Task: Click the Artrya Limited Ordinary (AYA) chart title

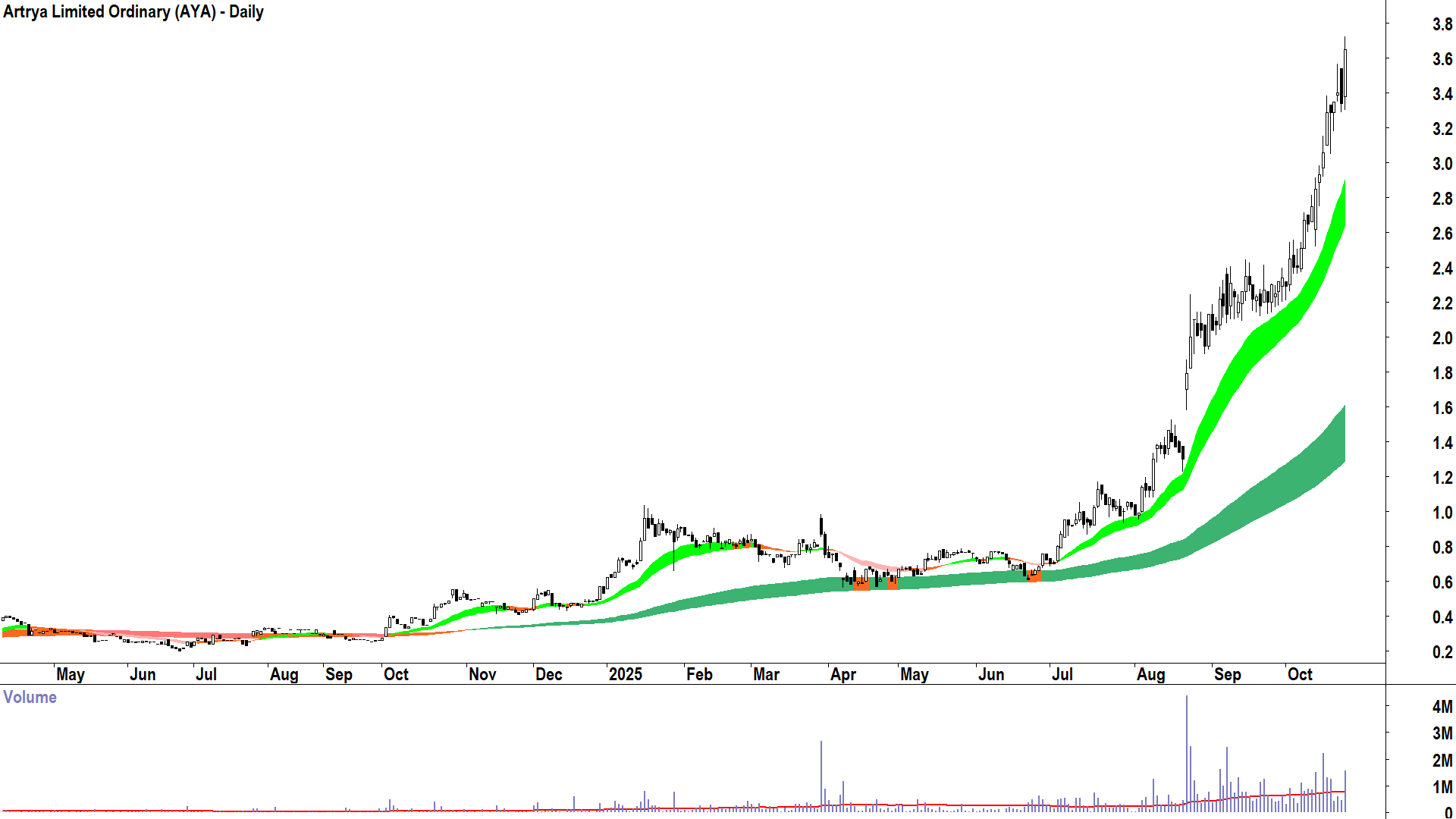Action: pos(133,12)
